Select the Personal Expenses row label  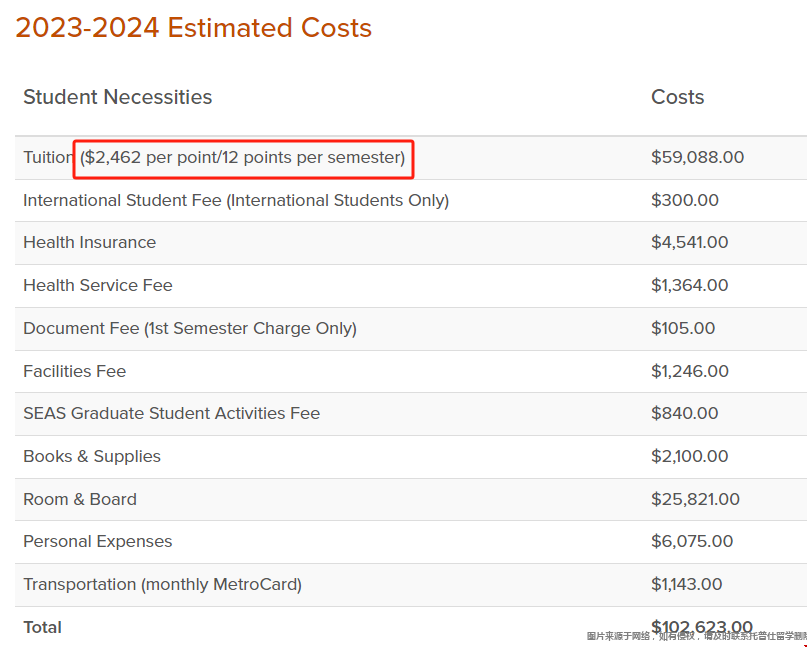pyautogui.click(x=98, y=541)
